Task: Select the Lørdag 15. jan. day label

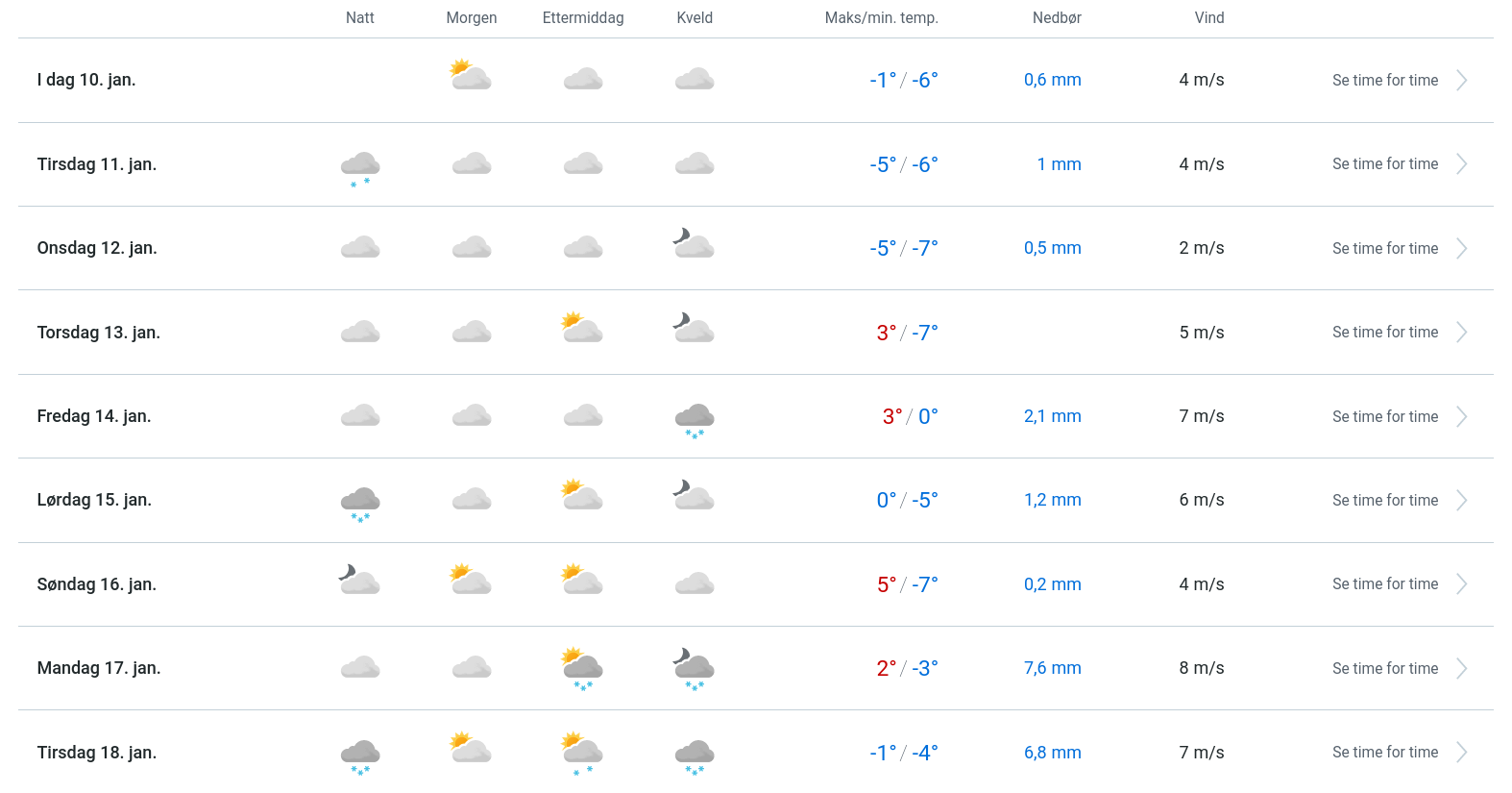Action: pos(94,500)
